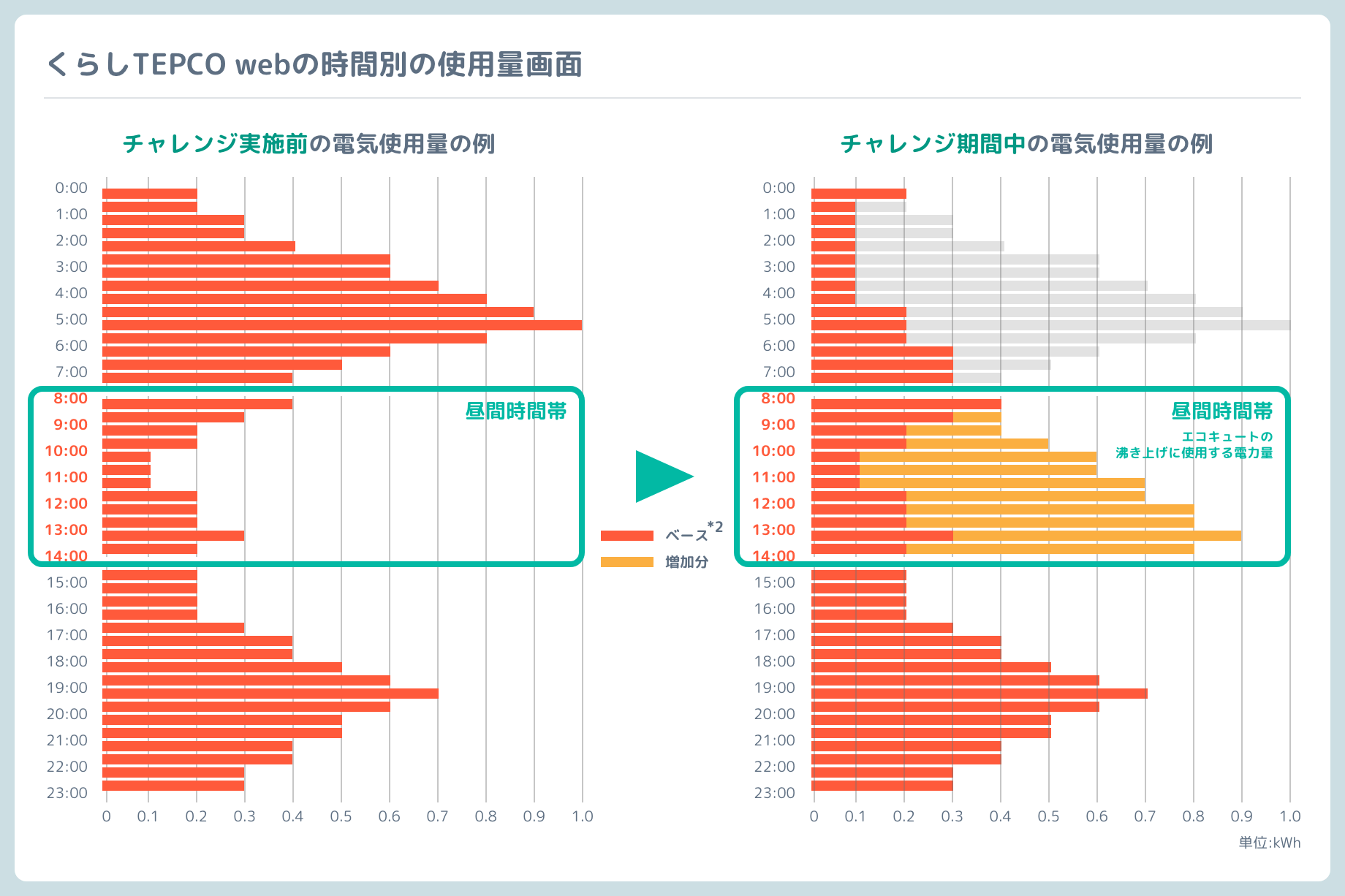The height and width of the screenshot is (896, 1345).
Task: Click the left chart heading チャレンジ実施前の電気使用量の例
Action: (308, 143)
